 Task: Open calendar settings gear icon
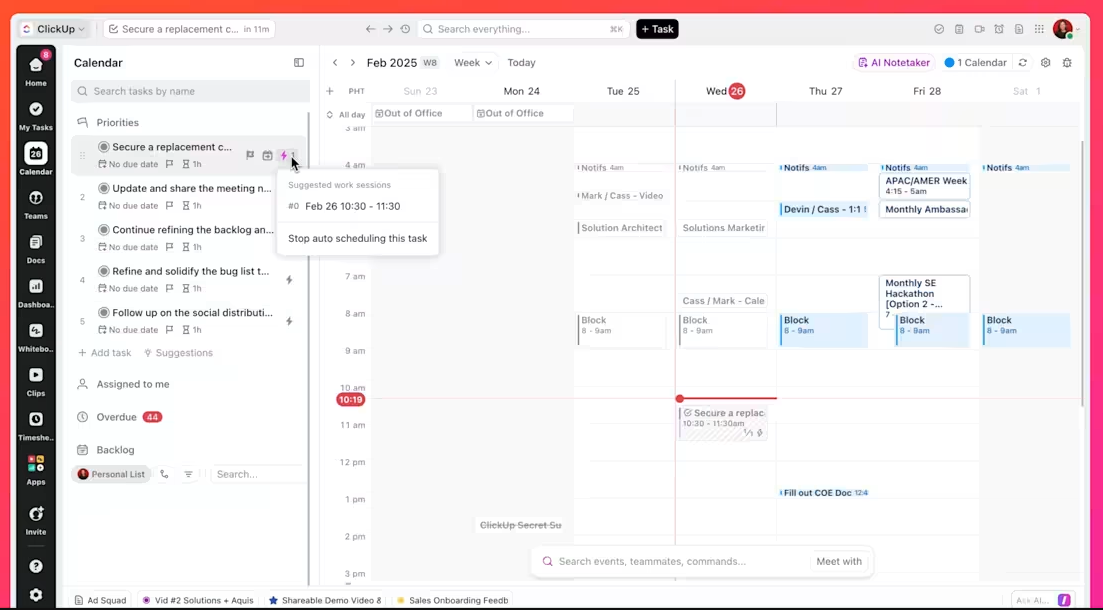click(1045, 63)
